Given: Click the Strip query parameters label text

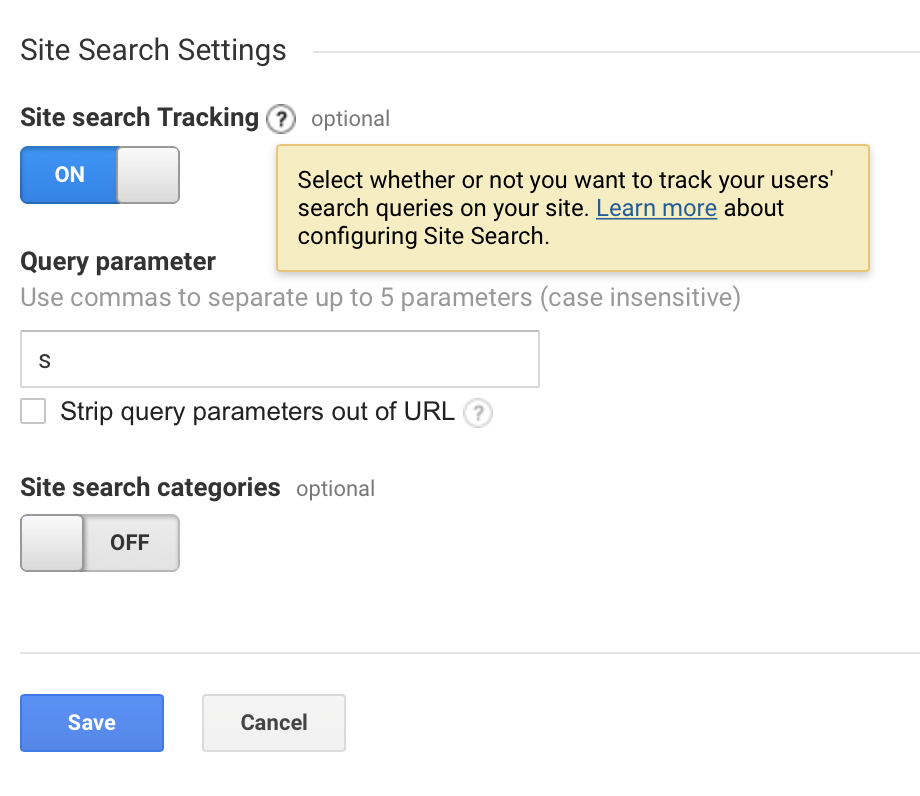Looking at the screenshot, I should (x=257, y=411).
